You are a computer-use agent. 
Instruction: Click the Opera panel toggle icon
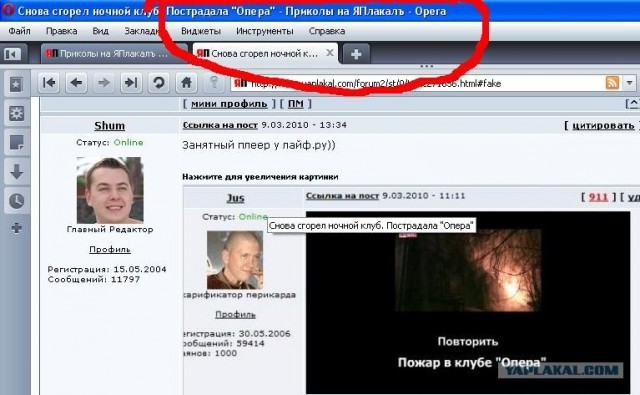pyautogui.click(x=13, y=54)
